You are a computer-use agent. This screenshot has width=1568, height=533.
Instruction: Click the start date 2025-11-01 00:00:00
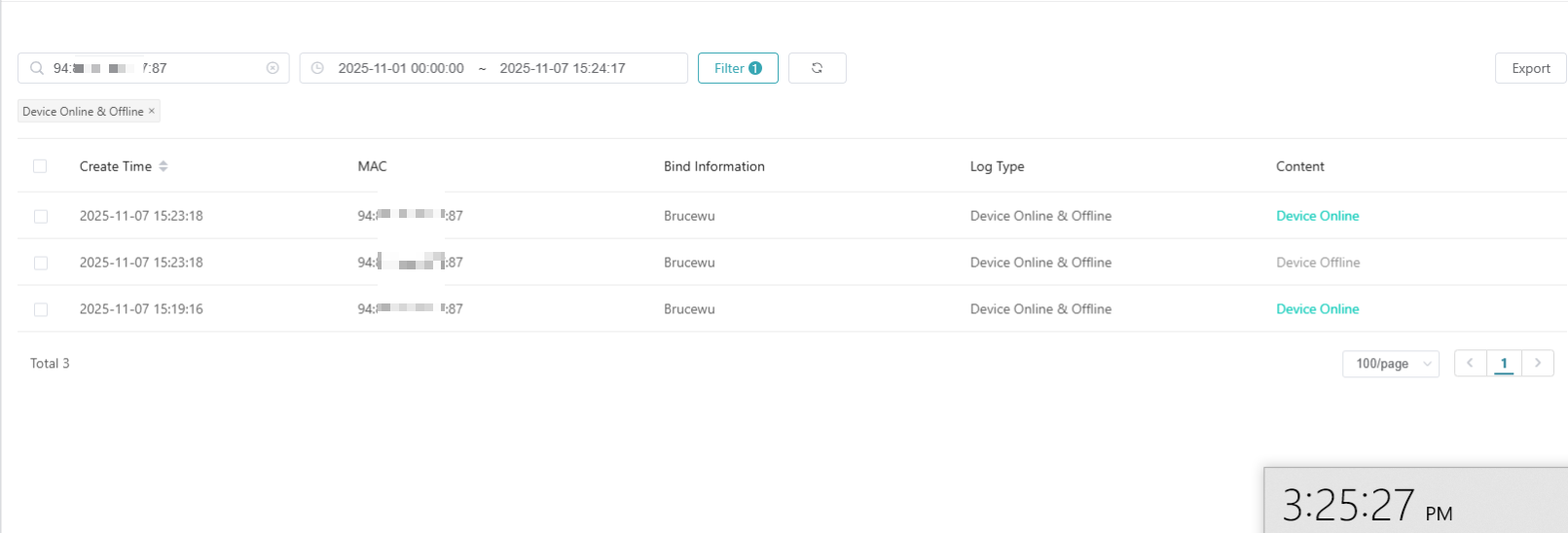coord(401,68)
